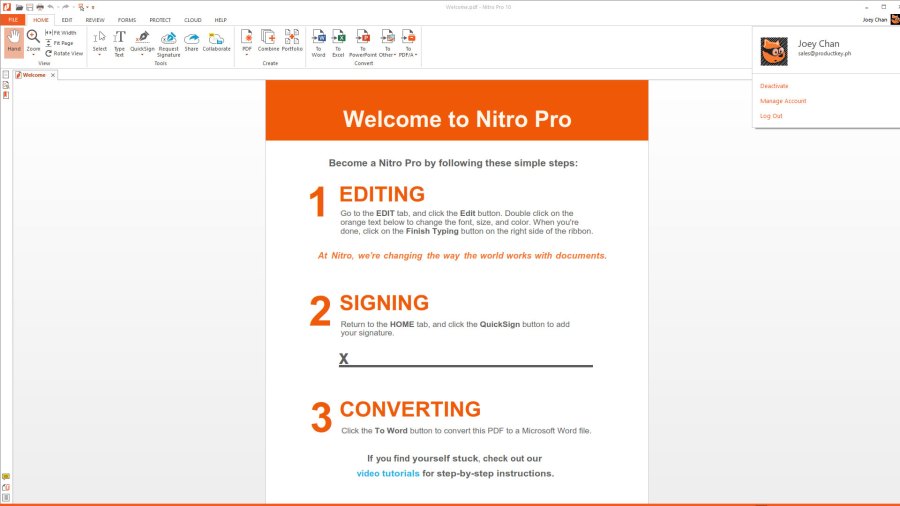Convert PDF To Word

pos(319,43)
